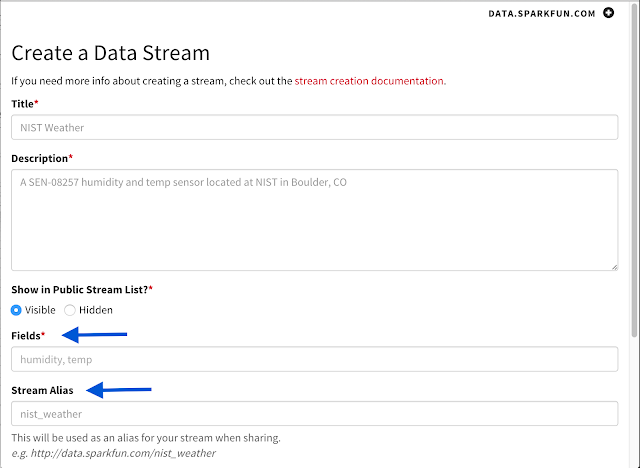Open the DATA.SPARKFUN.COM header link
Viewport: 640px width, 468px height.
coord(542,14)
